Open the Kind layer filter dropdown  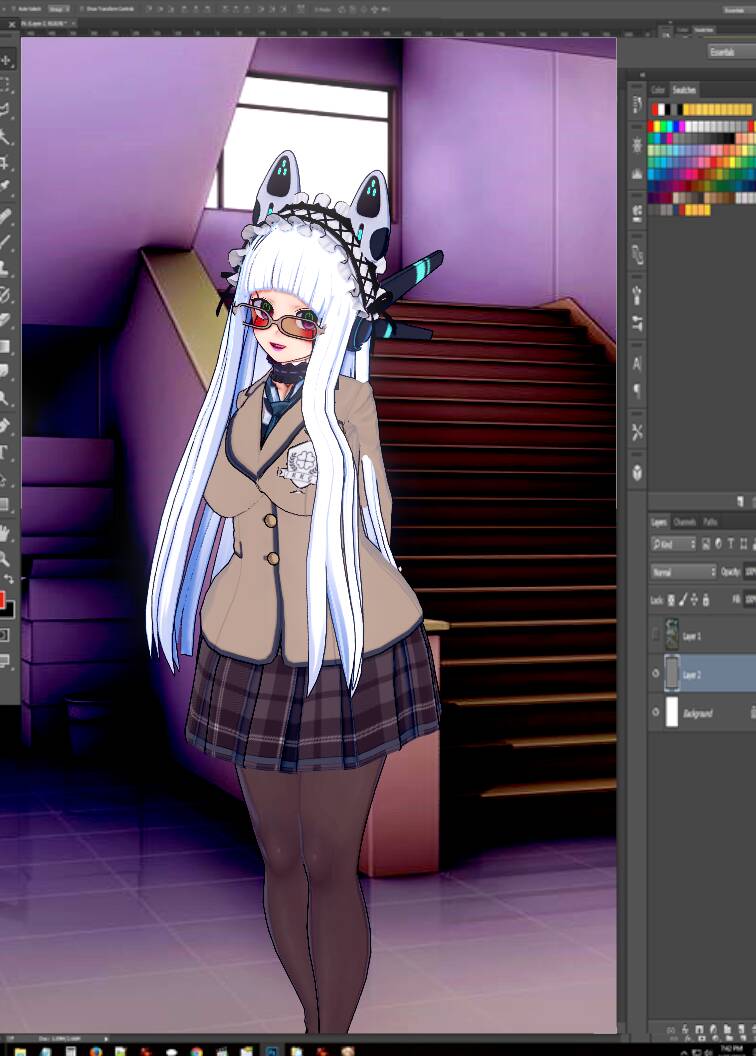click(x=673, y=544)
